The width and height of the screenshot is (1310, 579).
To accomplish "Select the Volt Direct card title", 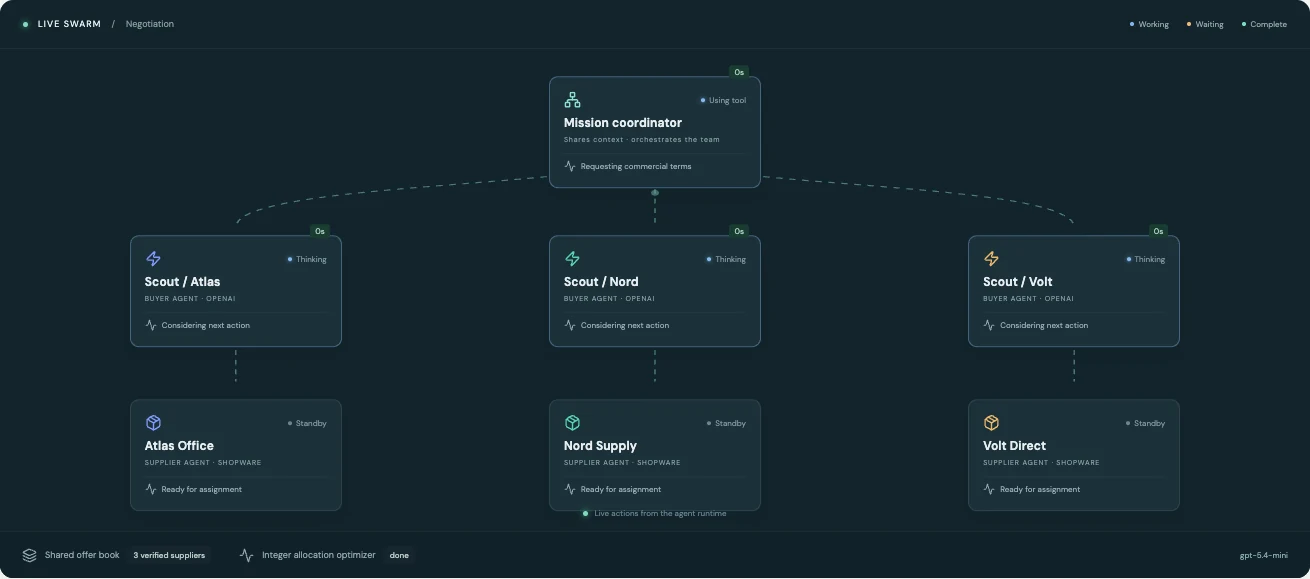I will 1014,446.
